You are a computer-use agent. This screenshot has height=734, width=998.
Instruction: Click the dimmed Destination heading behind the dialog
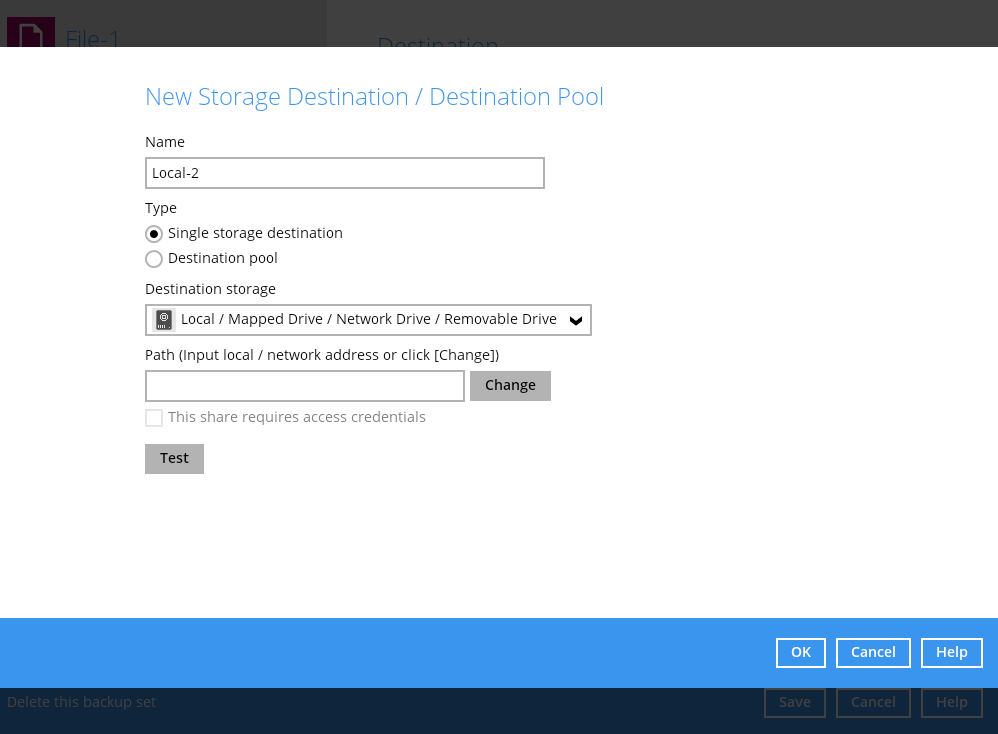437,40
